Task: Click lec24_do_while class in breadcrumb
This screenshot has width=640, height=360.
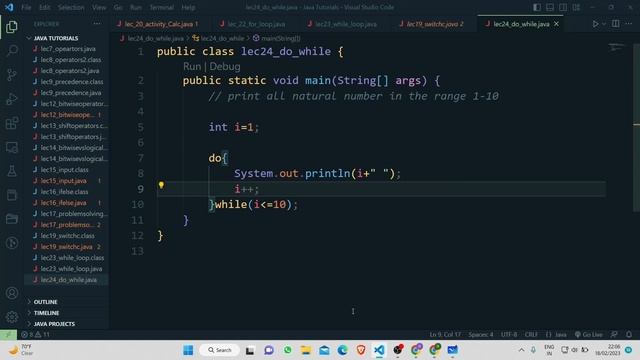Action: click(219, 38)
